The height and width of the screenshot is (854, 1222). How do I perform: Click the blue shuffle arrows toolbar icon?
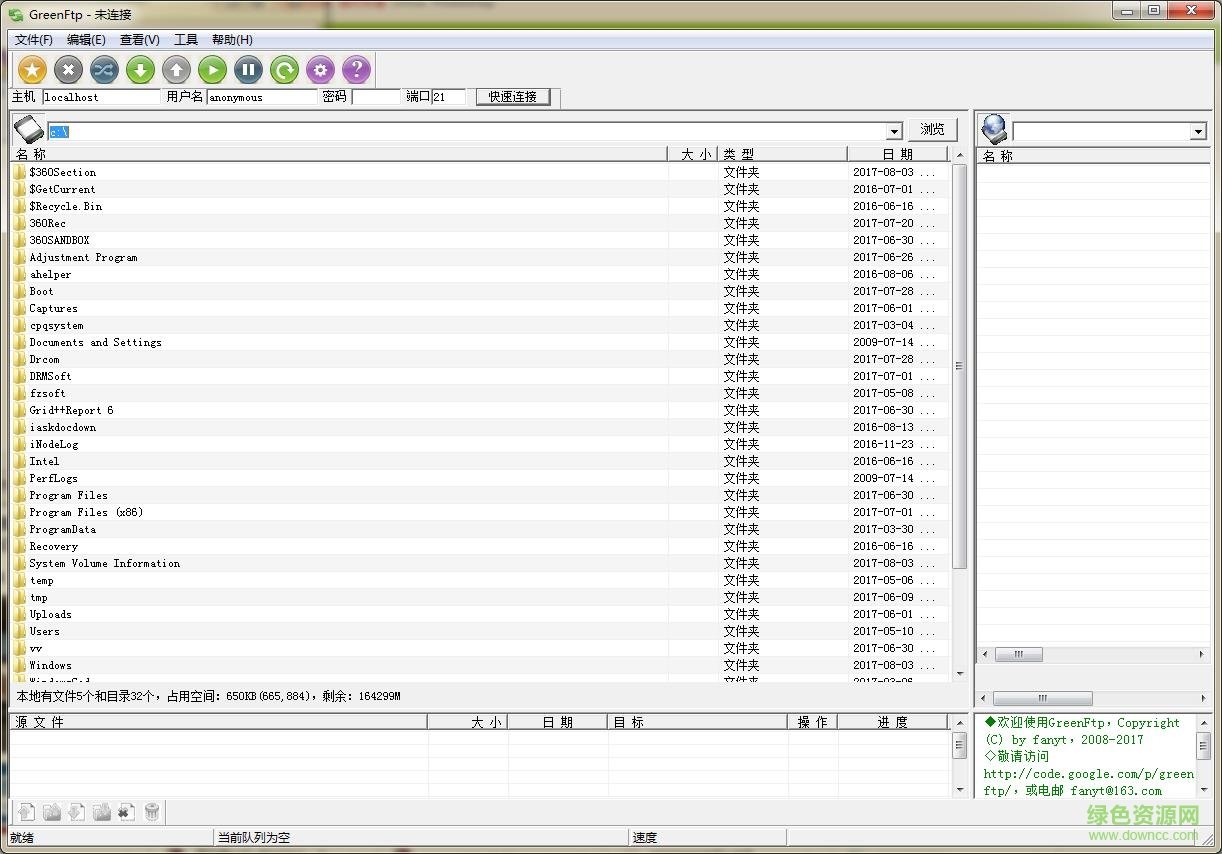pyautogui.click(x=104, y=69)
